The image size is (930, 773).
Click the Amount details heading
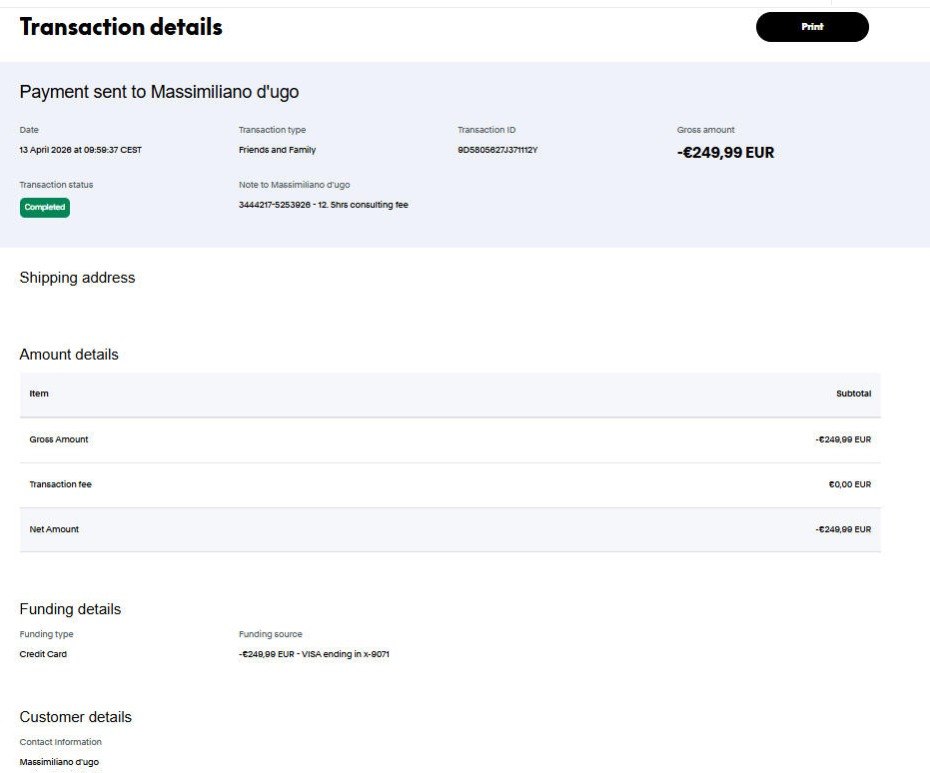pos(69,355)
